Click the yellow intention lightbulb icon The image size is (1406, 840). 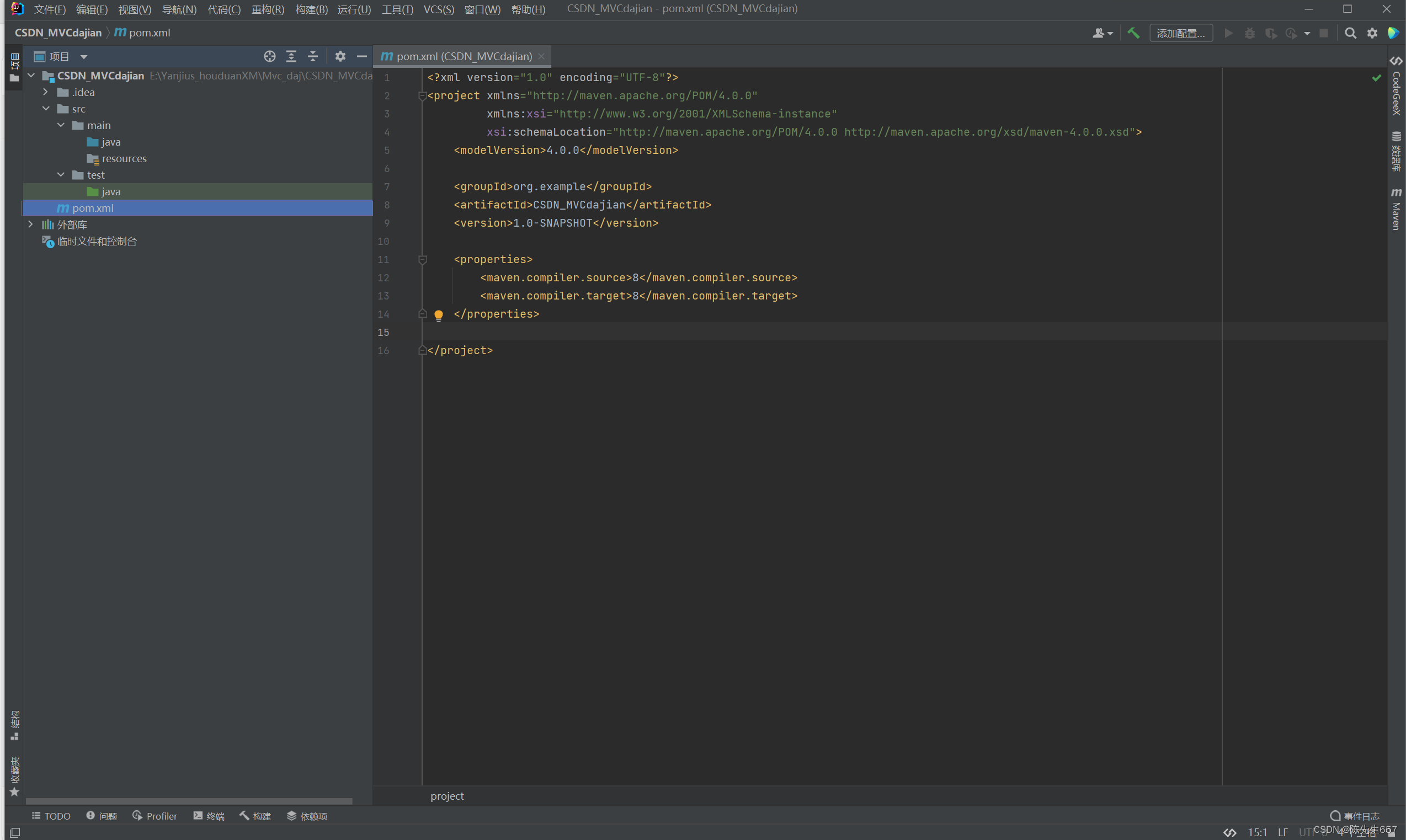click(x=438, y=315)
